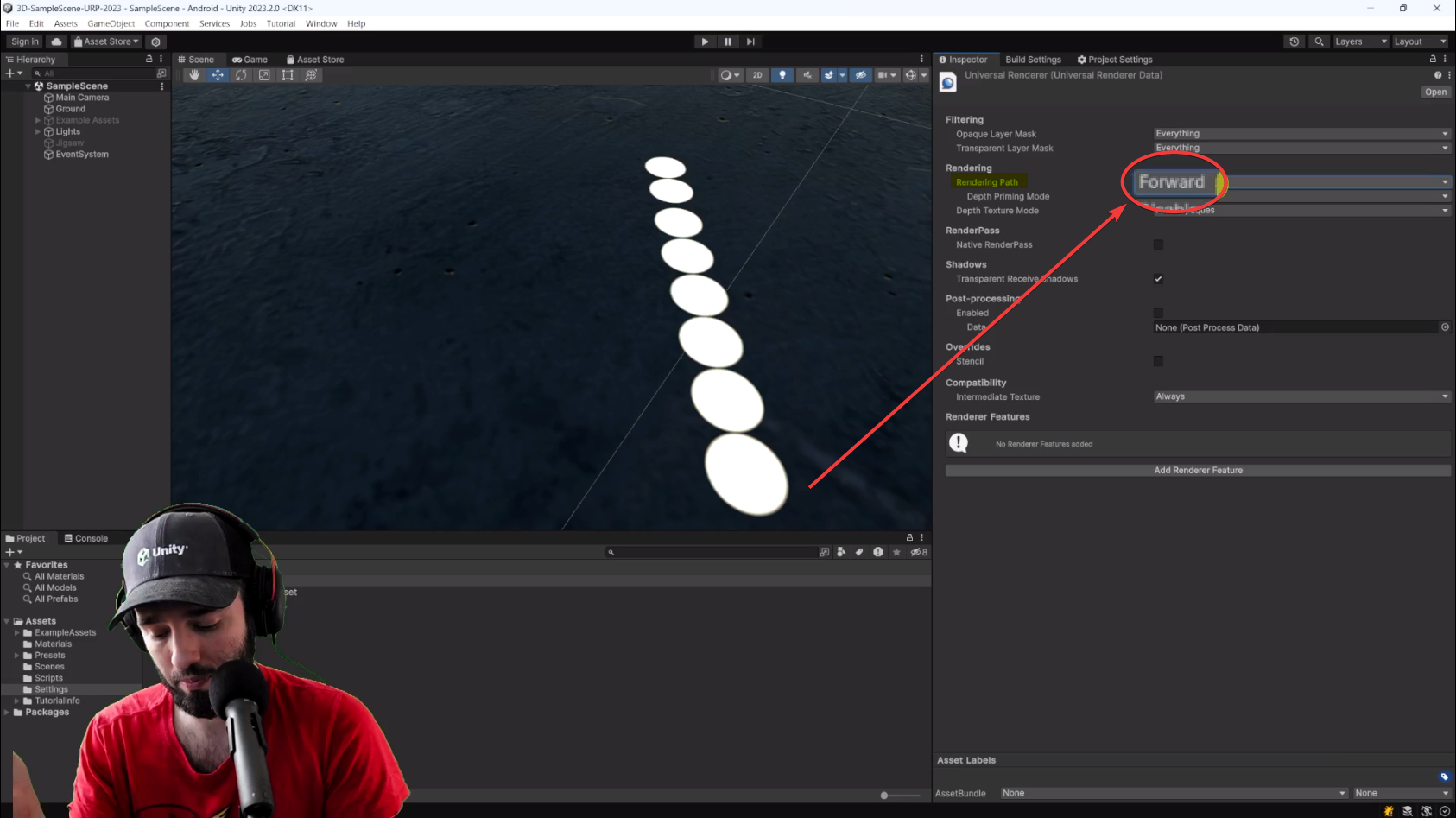Switch Scene view to 2D mode
This screenshot has height=818, width=1456.
pyautogui.click(x=757, y=75)
